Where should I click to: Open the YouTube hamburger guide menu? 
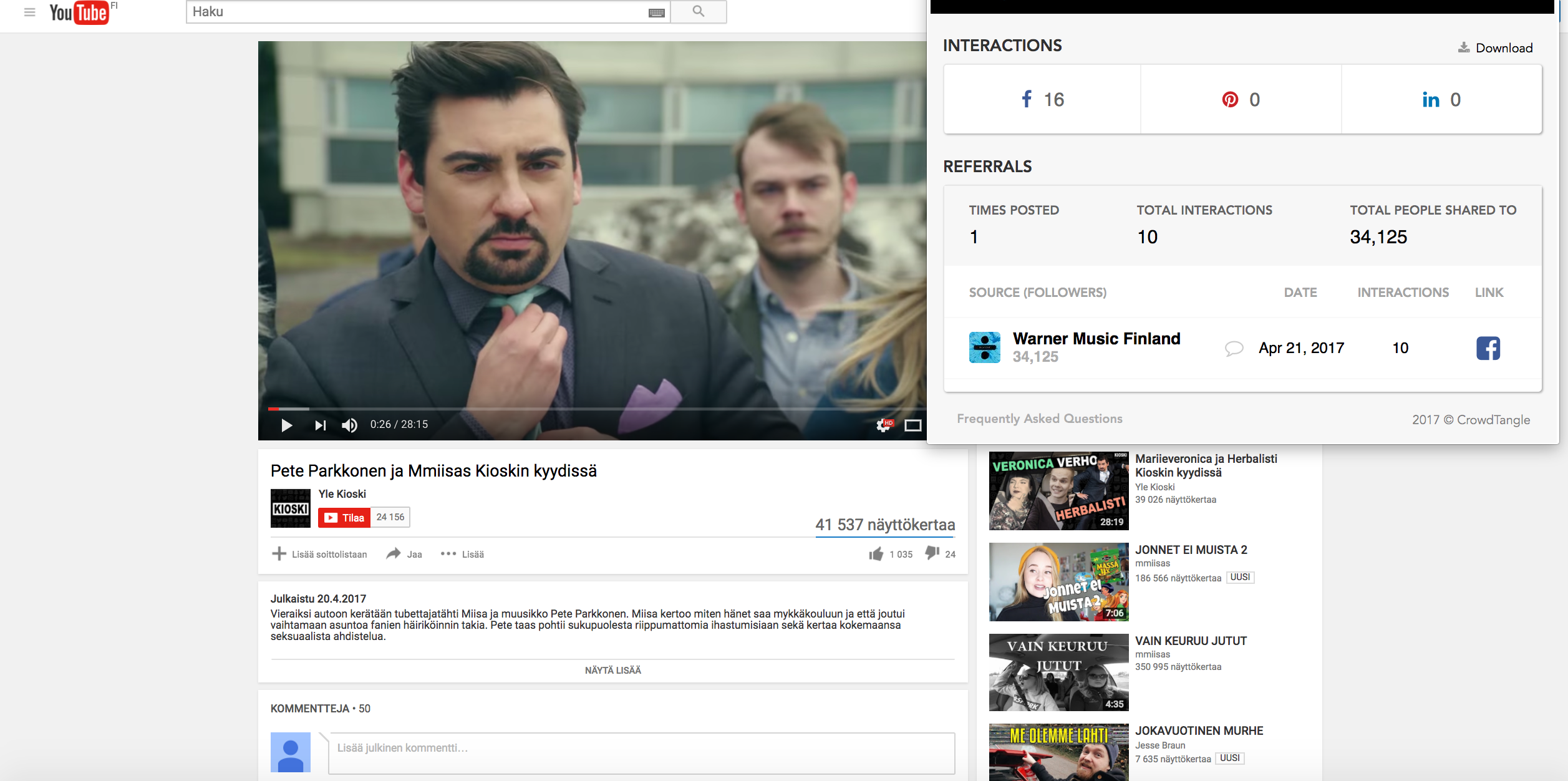click(29, 12)
